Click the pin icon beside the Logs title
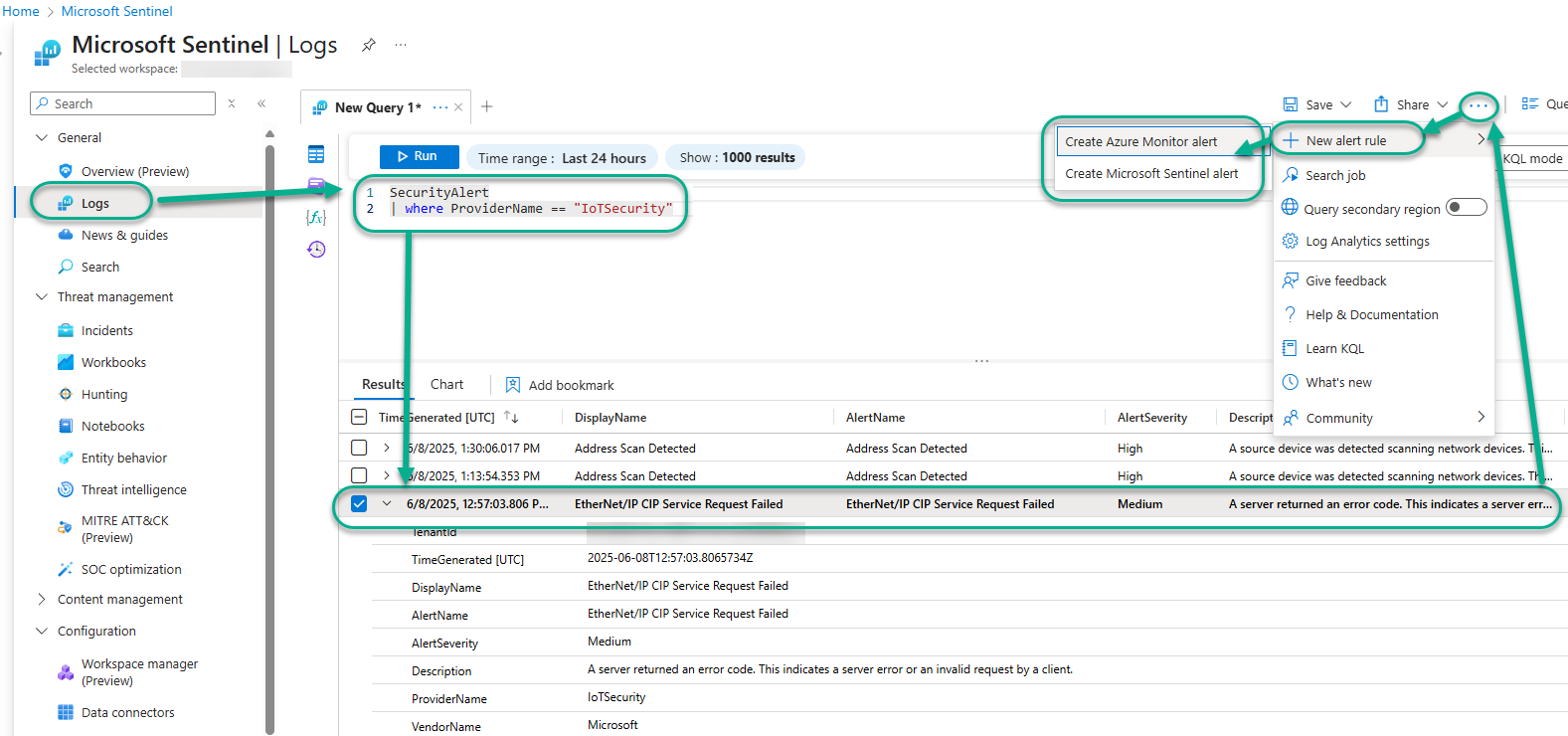 [x=368, y=45]
